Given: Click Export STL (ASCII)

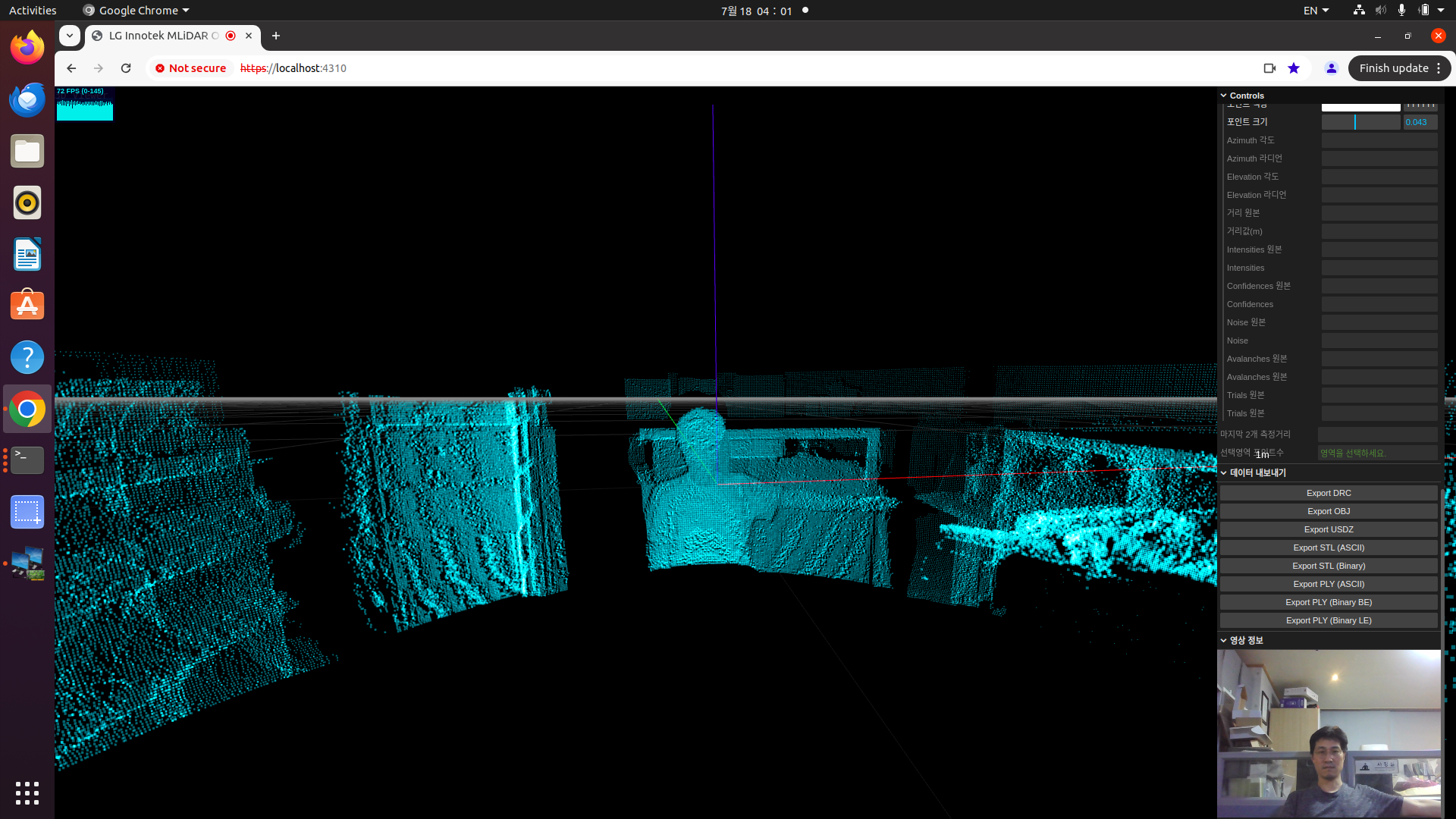Looking at the screenshot, I should pos(1329,547).
